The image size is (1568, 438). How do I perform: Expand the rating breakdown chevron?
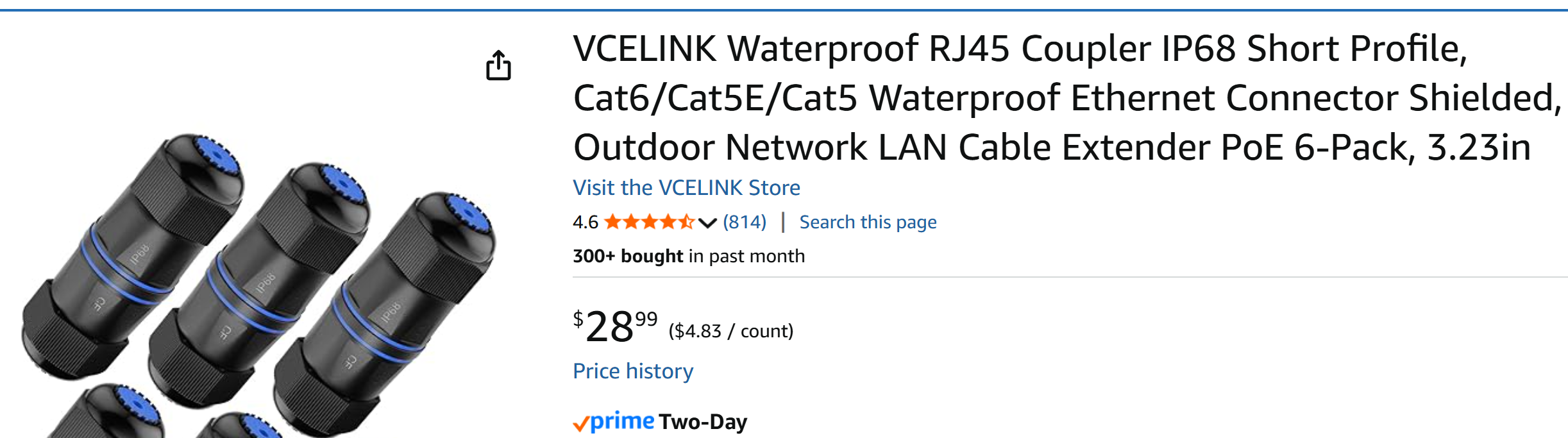[x=707, y=223]
